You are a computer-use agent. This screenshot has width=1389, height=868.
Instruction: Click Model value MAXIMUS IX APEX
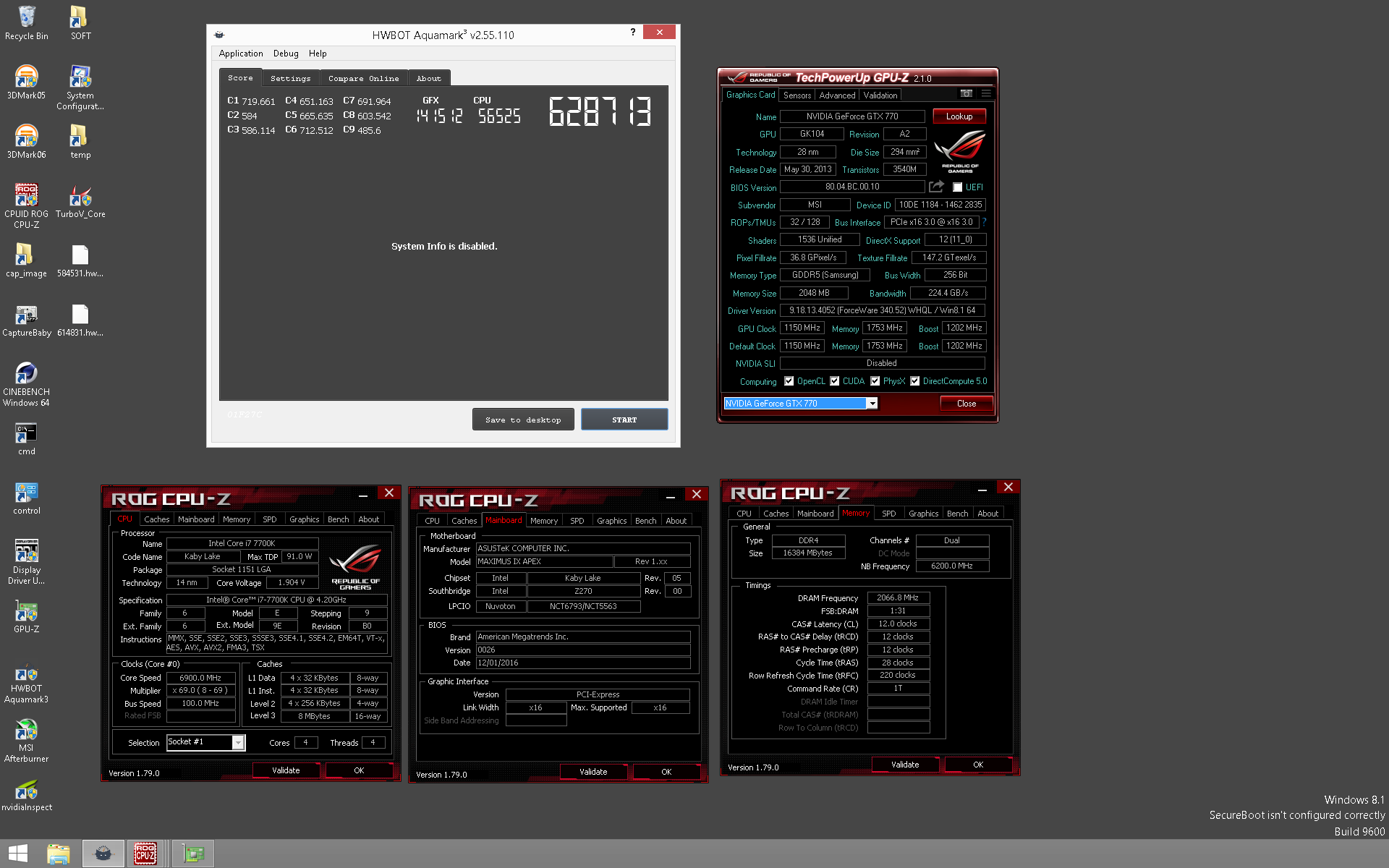[x=544, y=561]
